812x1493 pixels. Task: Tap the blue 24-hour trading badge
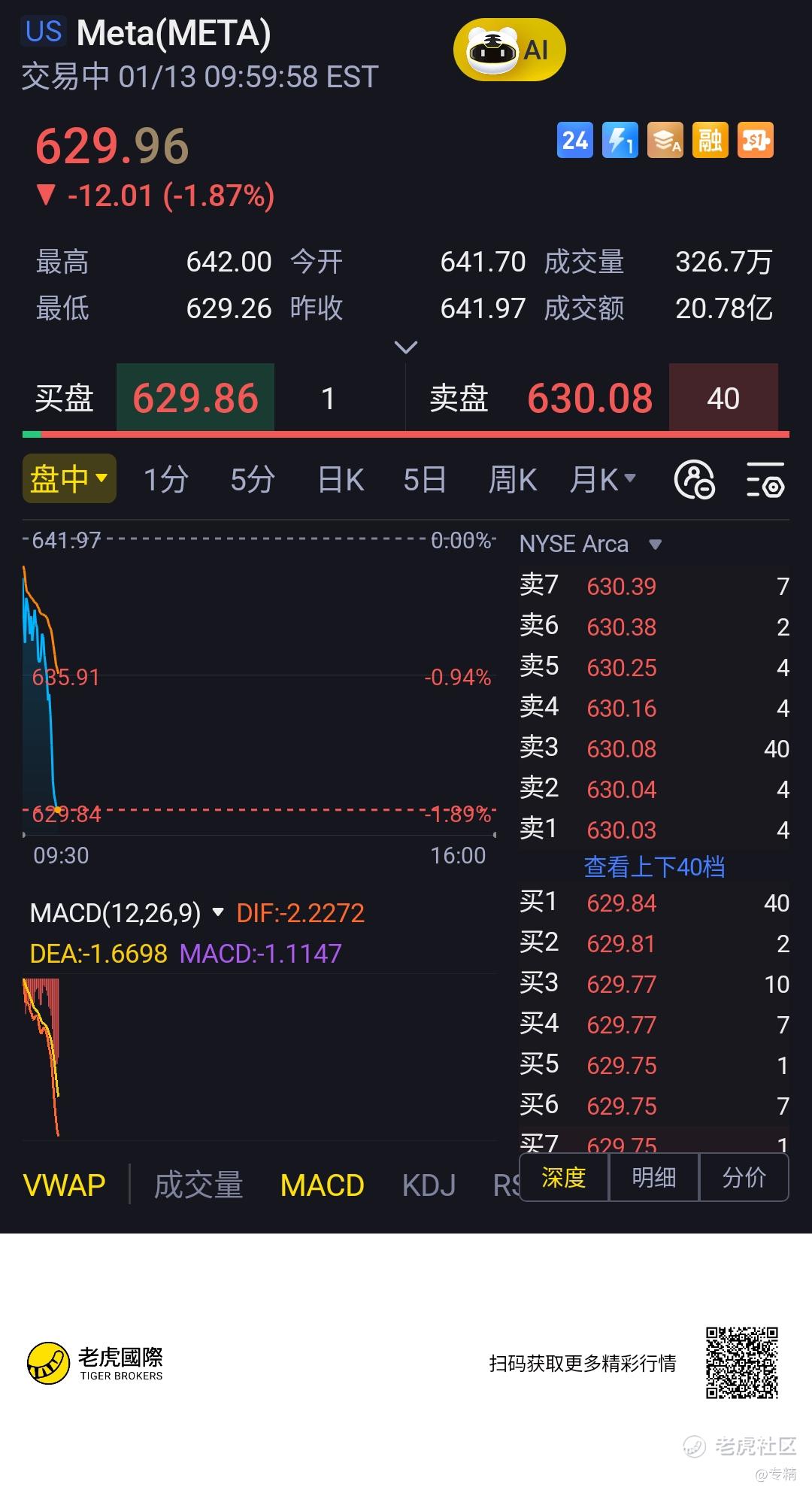point(575,140)
